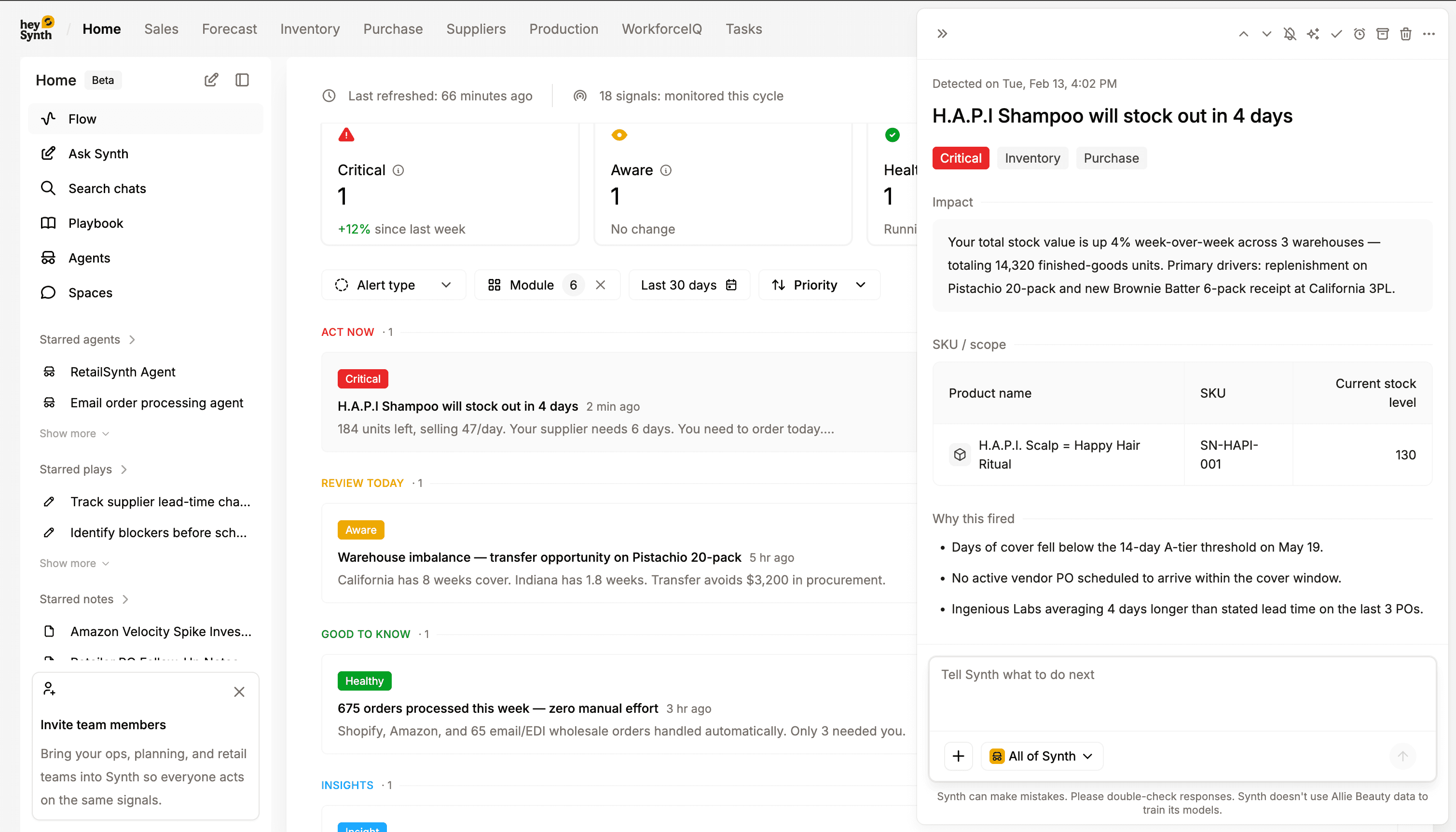Go to next alert with down chevron
The width and height of the screenshot is (1456, 832).
[x=1266, y=34]
